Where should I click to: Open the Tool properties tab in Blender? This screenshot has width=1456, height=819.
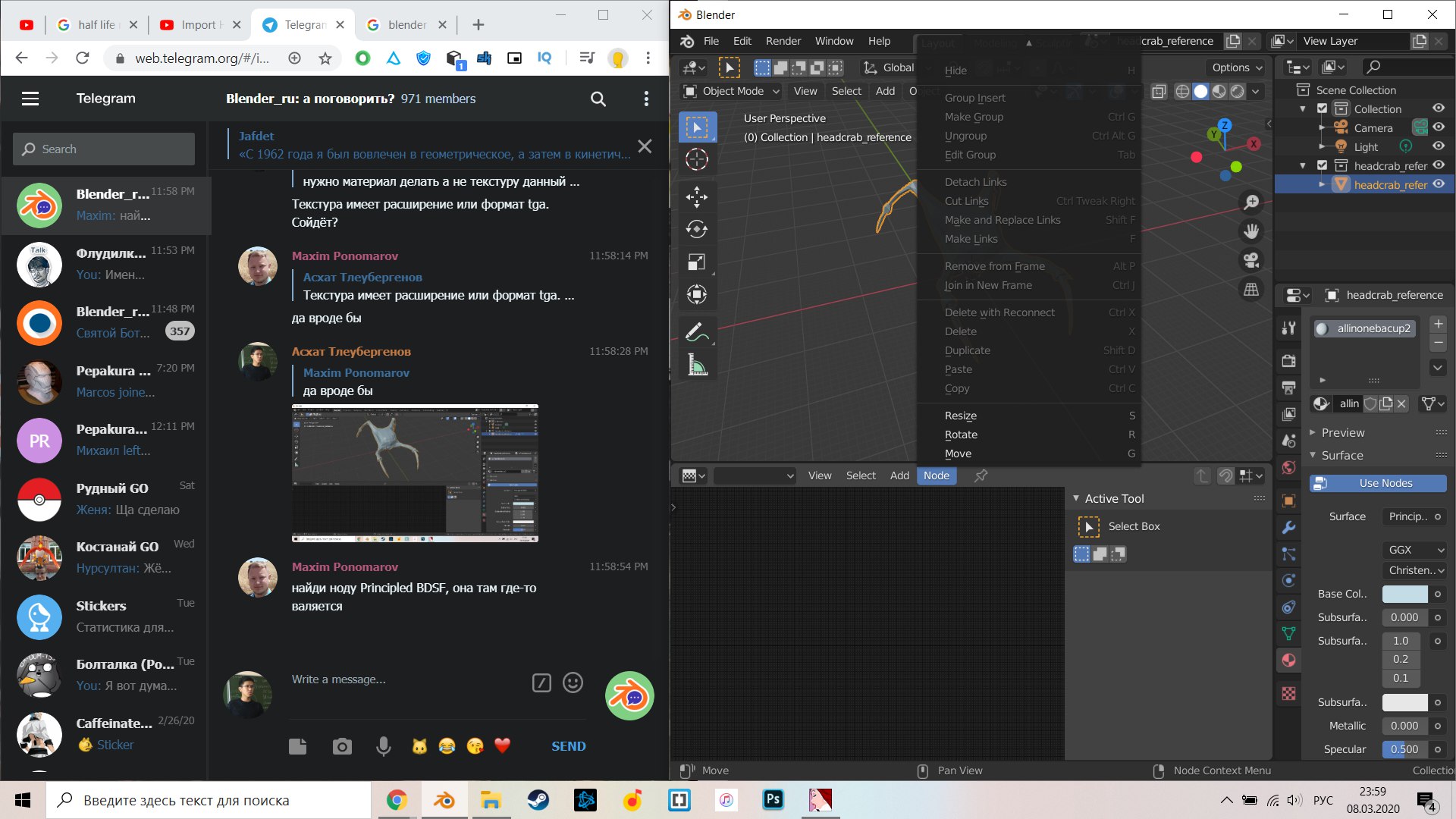click(x=1288, y=328)
